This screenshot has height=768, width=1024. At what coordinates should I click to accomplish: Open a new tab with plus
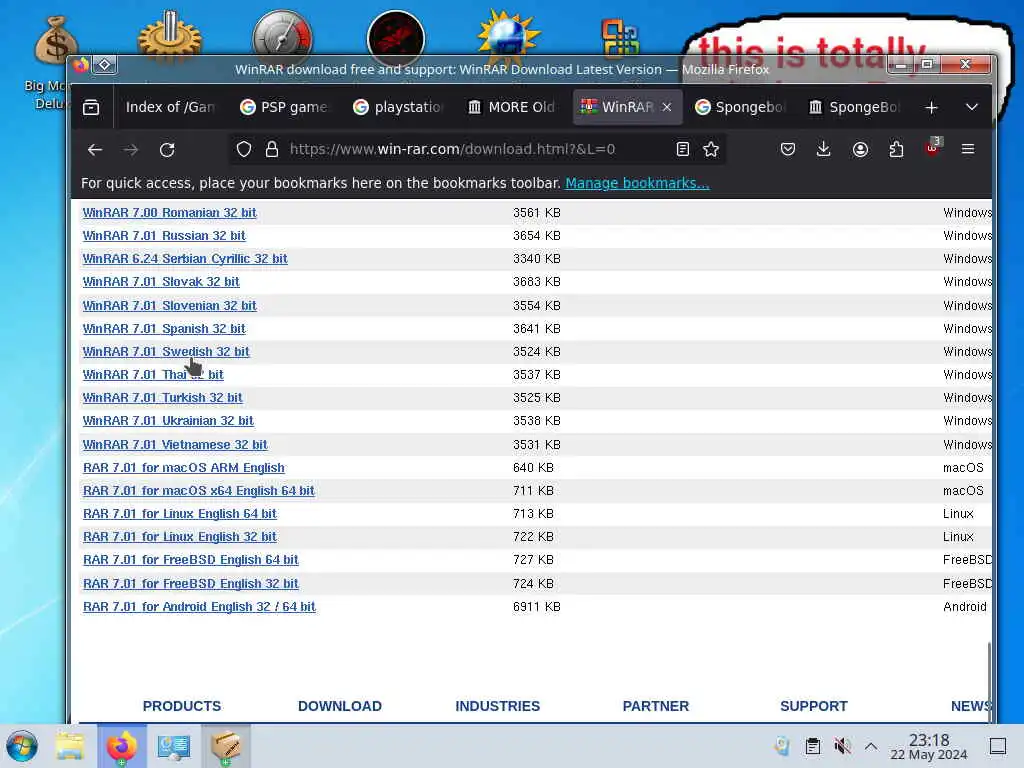click(932, 107)
